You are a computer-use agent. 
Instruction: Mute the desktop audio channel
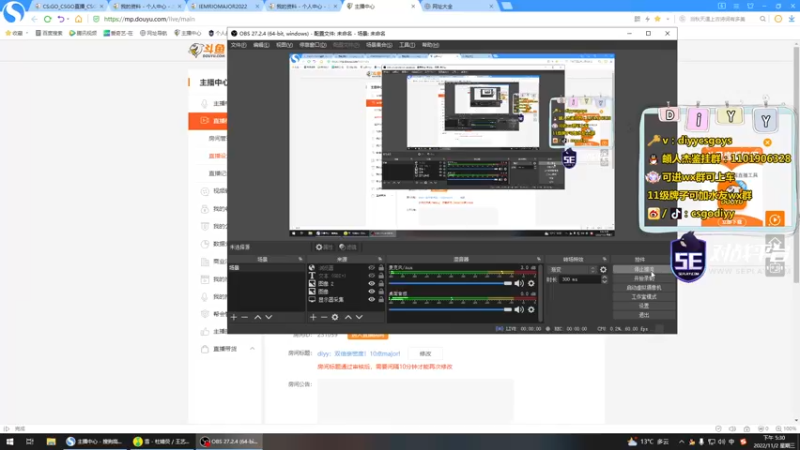(519, 310)
